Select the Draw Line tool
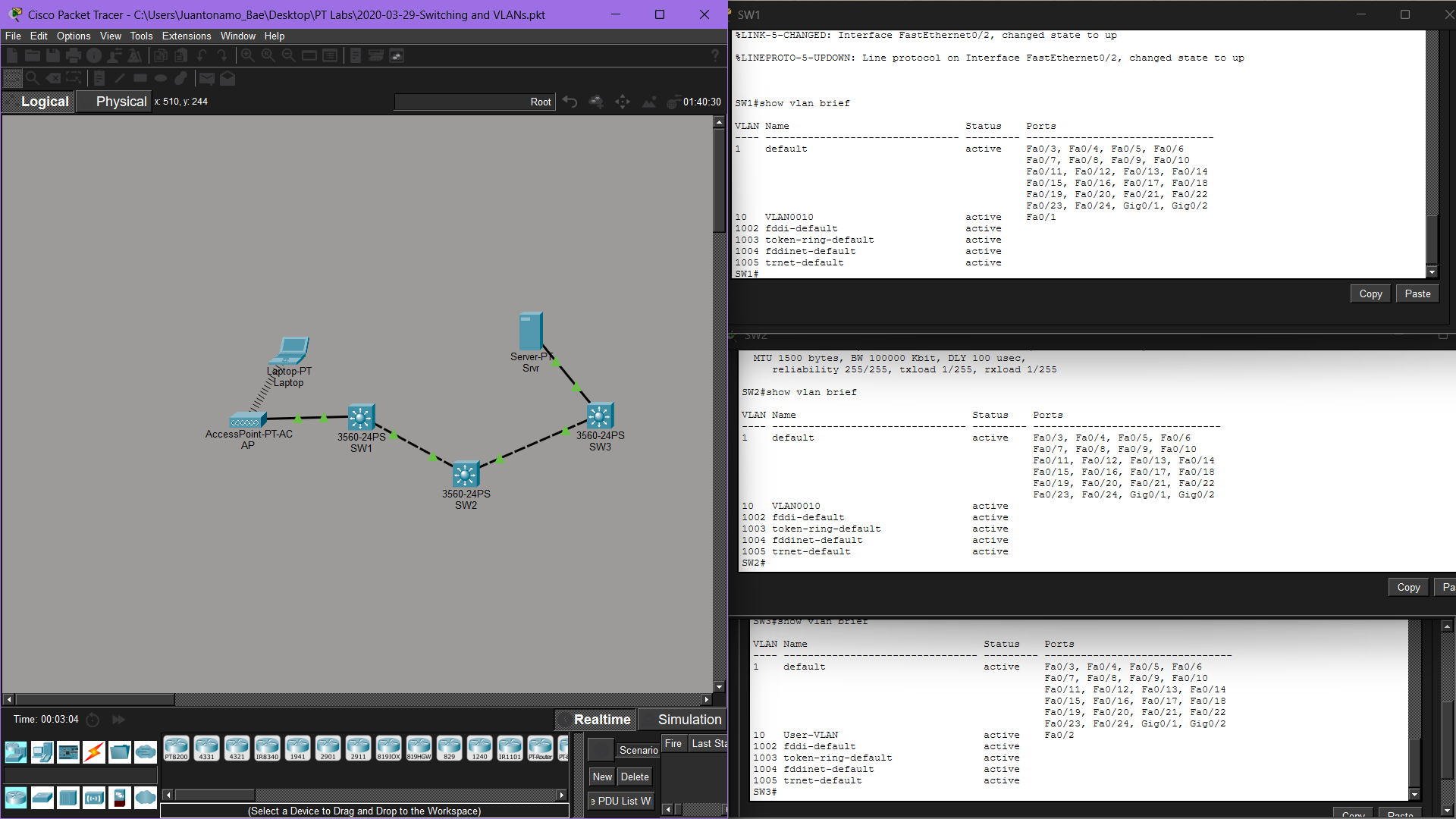The image size is (1456, 819). point(120,77)
